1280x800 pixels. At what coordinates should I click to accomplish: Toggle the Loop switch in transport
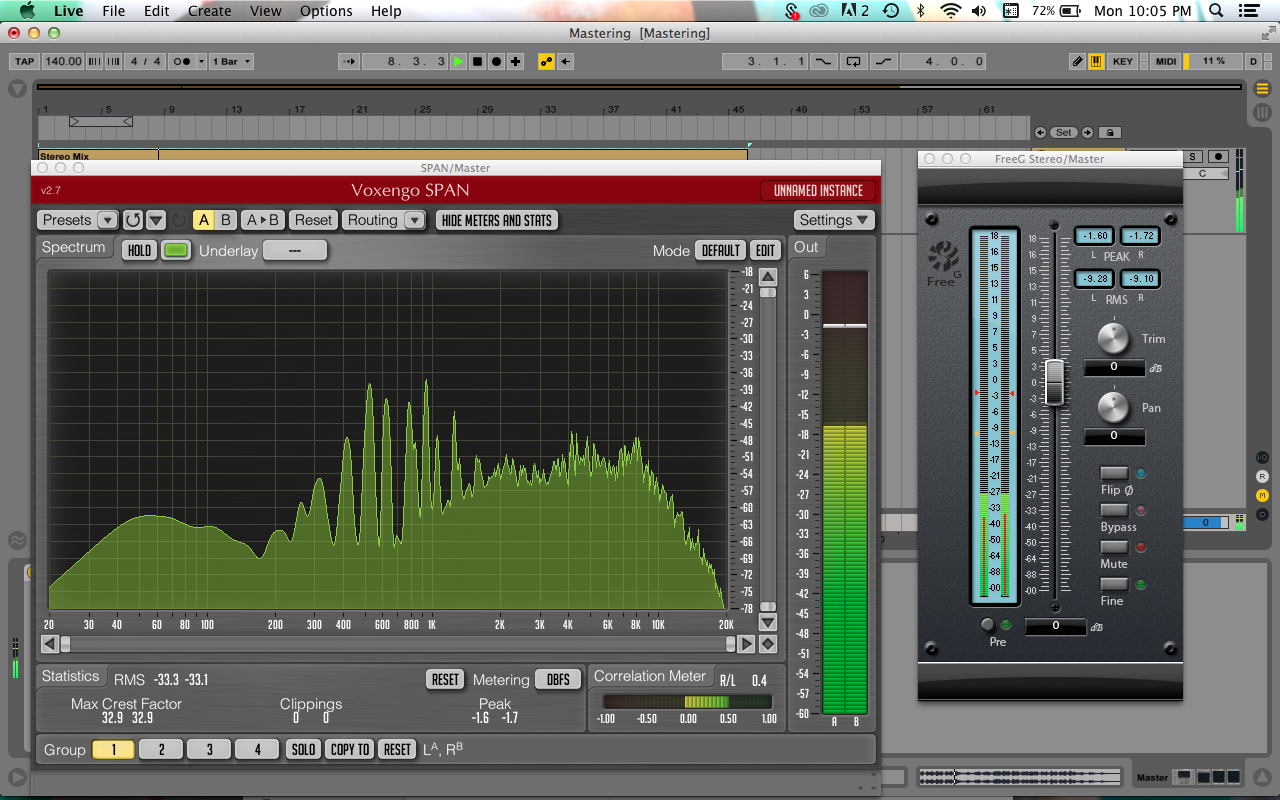tap(853, 61)
